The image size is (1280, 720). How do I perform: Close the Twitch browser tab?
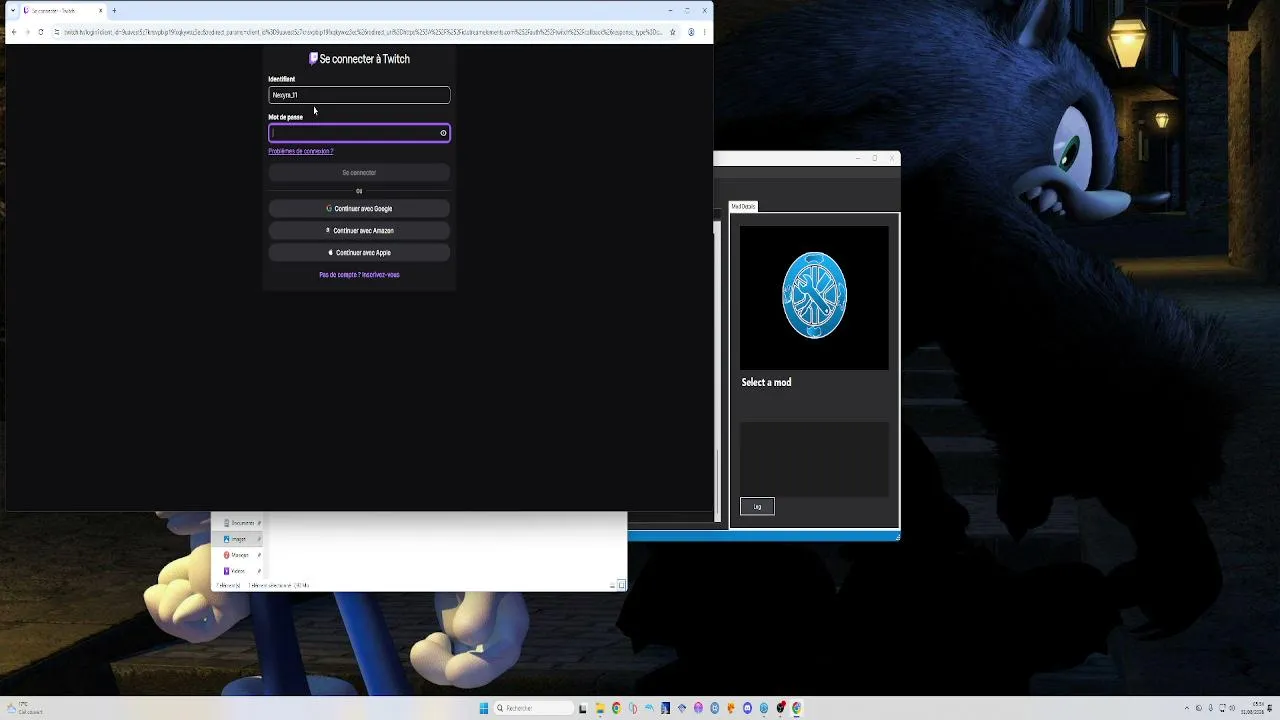coord(100,11)
